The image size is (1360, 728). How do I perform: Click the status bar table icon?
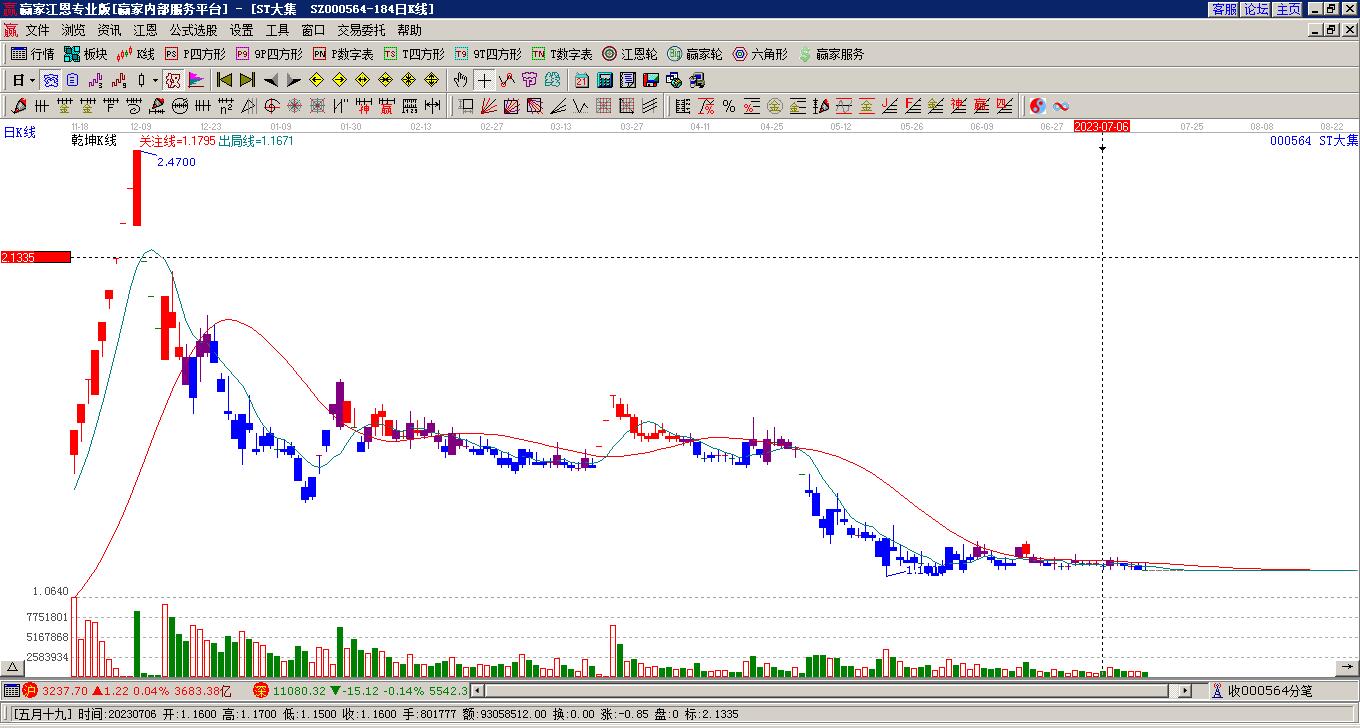tap(11, 691)
